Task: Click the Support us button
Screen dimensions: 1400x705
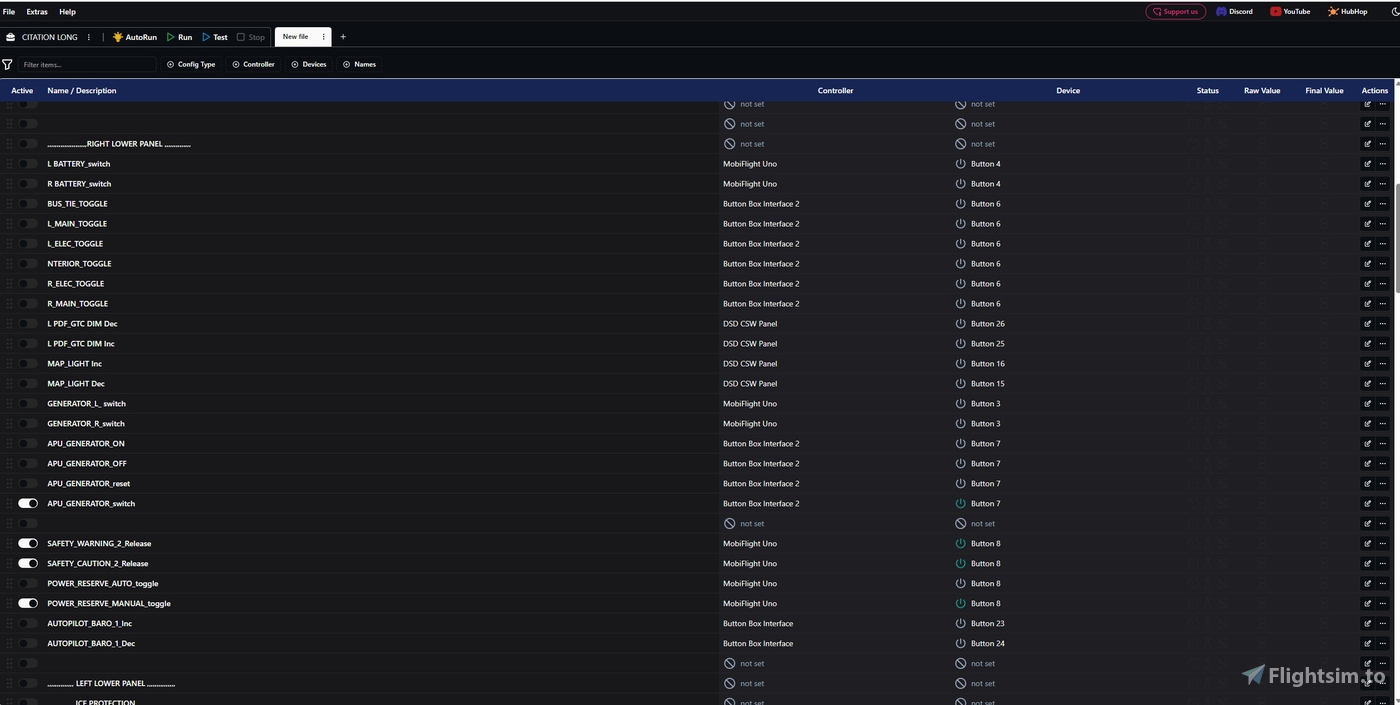Action: [1175, 12]
